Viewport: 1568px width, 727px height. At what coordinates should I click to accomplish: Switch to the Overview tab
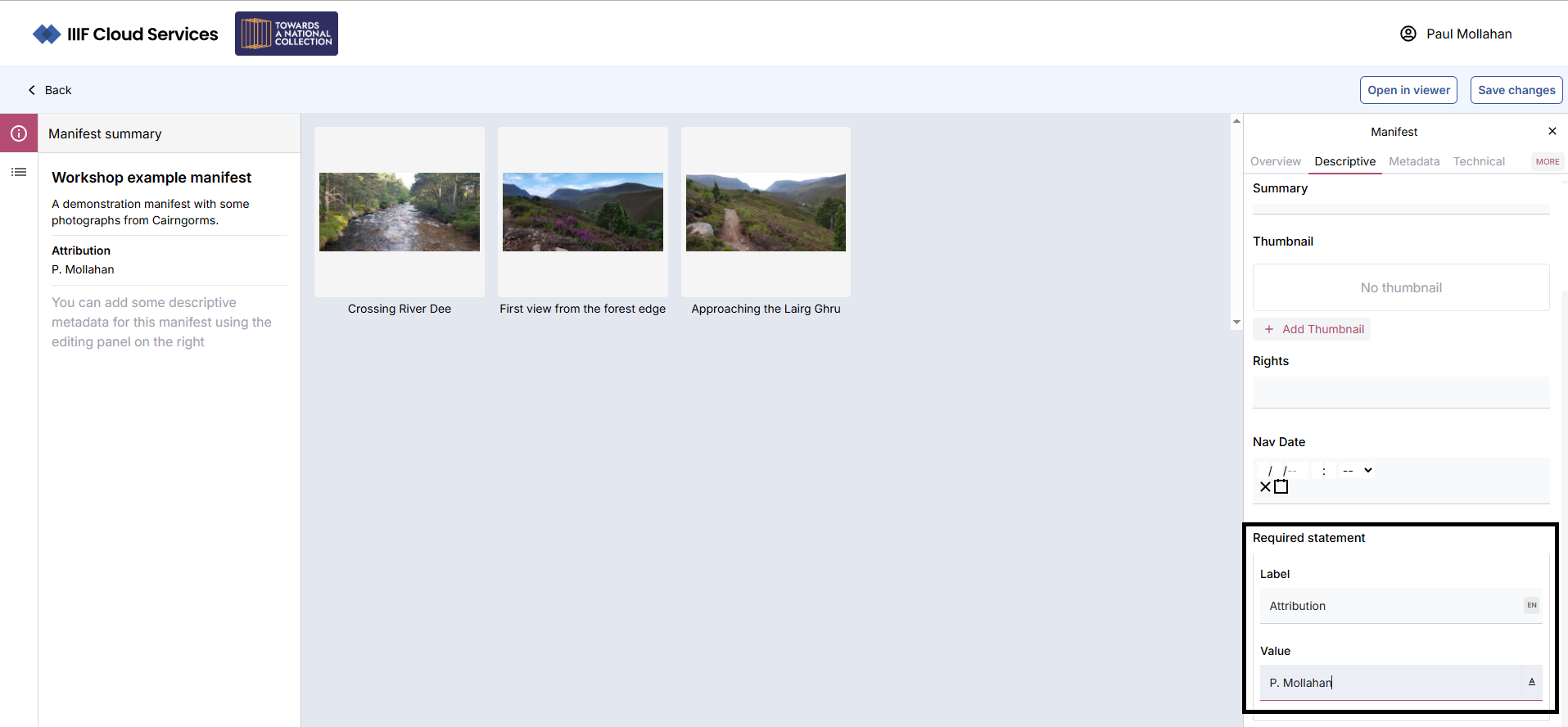click(1275, 162)
